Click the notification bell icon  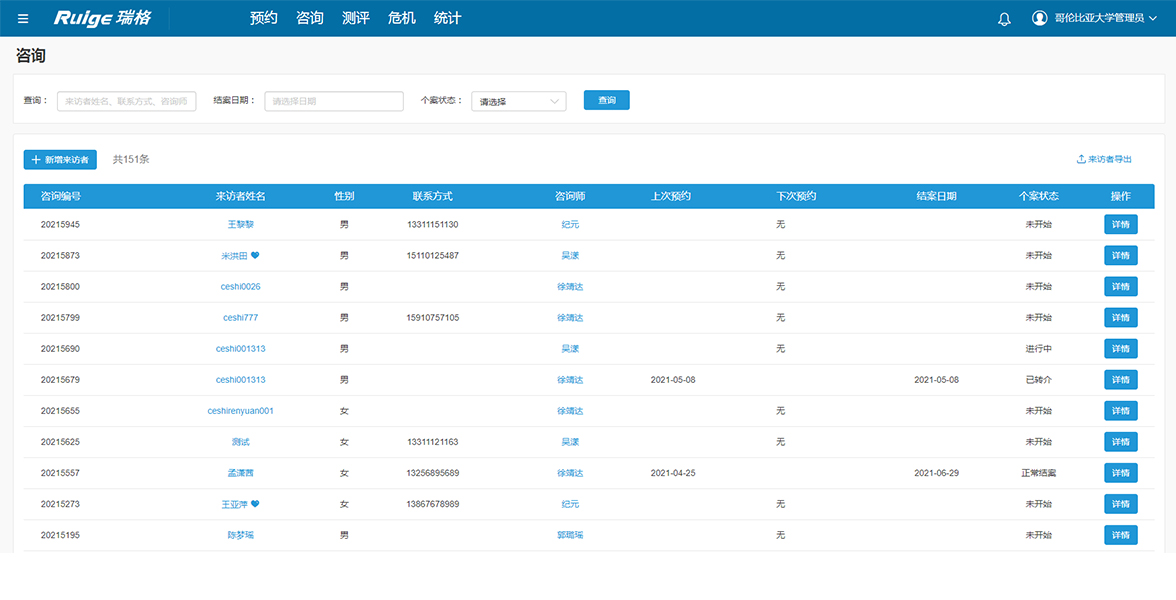pos(1005,18)
